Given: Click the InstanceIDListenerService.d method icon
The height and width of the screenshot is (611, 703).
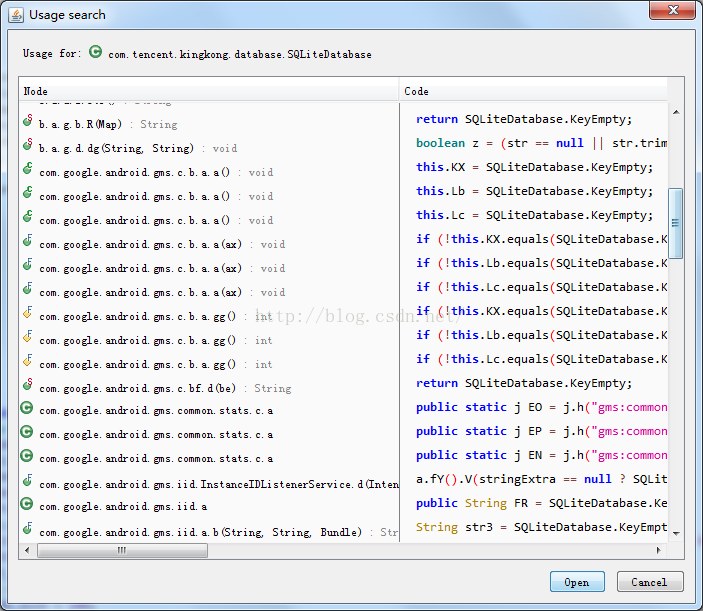Looking at the screenshot, I should pos(28,483).
